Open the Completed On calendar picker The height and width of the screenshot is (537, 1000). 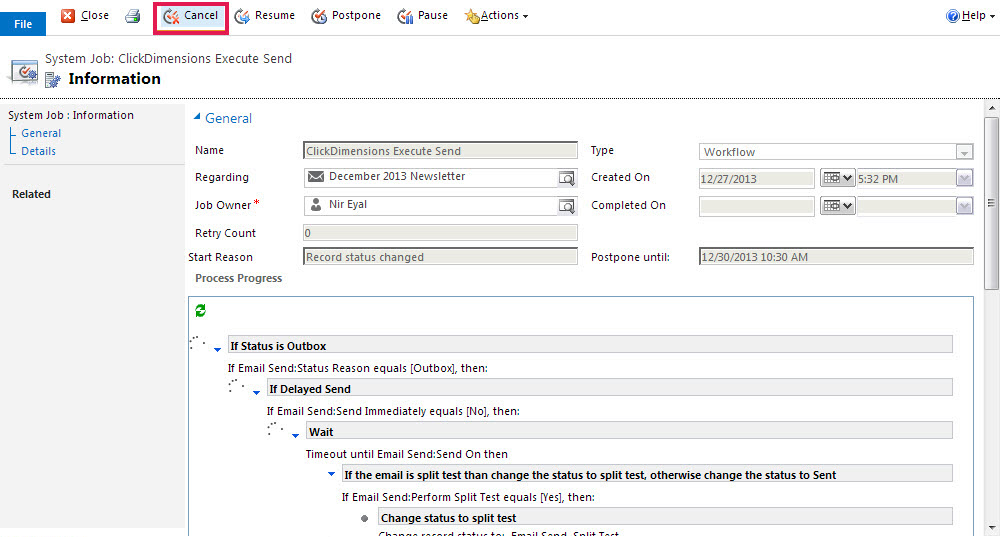point(837,206)
